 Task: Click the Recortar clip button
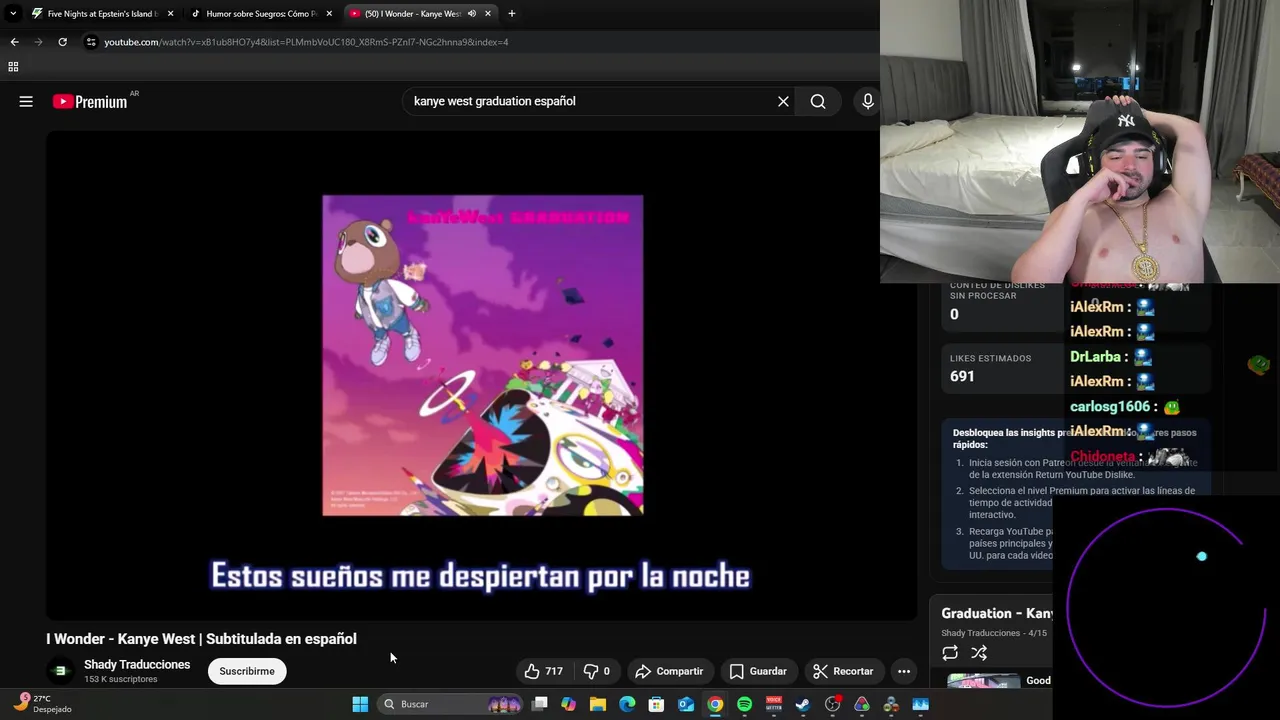[x=843, y=671]
